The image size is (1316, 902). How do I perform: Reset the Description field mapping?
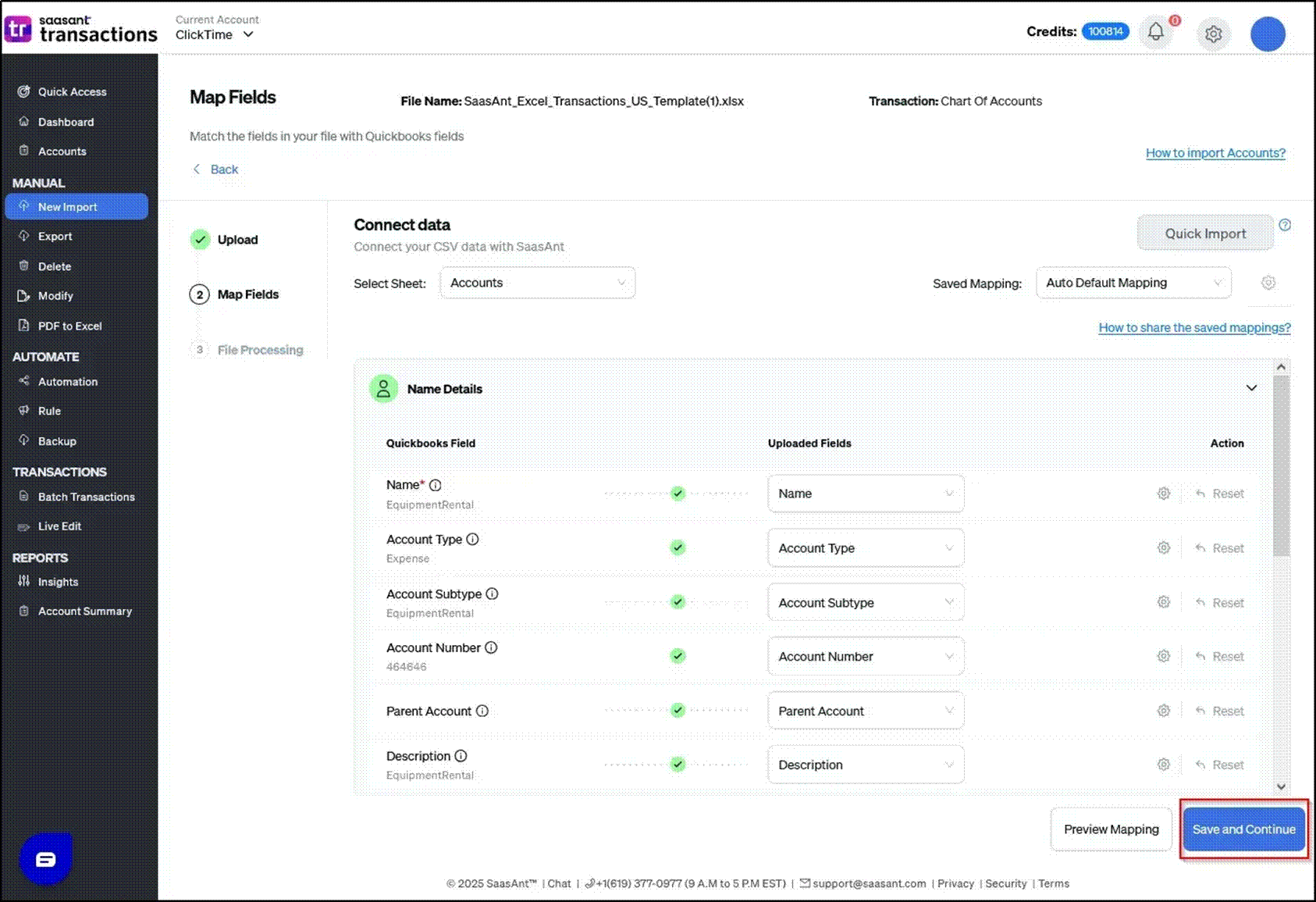coord(1220,765)
